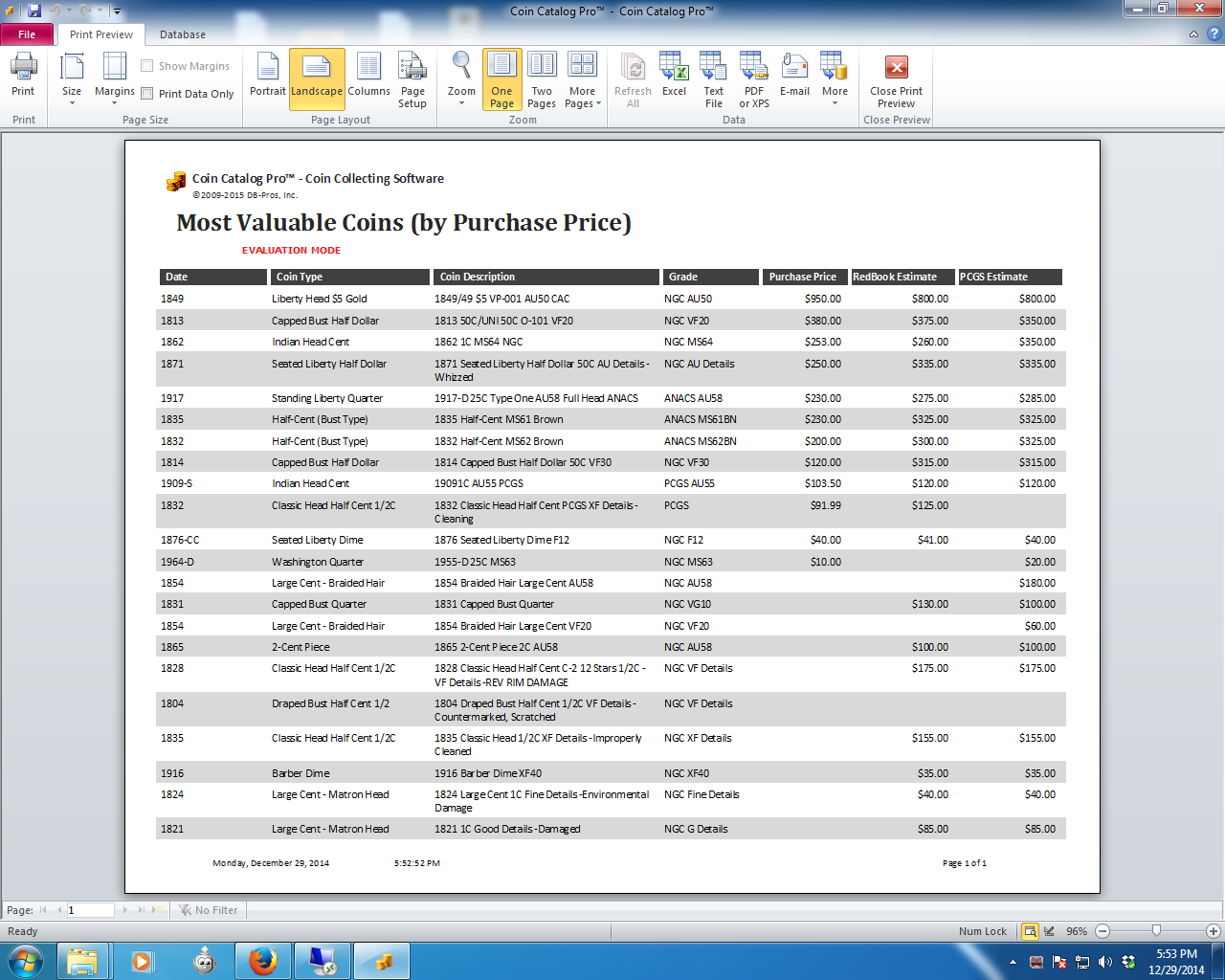Click the EVALUATION MODE label
1225x980 pixels.
(x=291, y=251)
